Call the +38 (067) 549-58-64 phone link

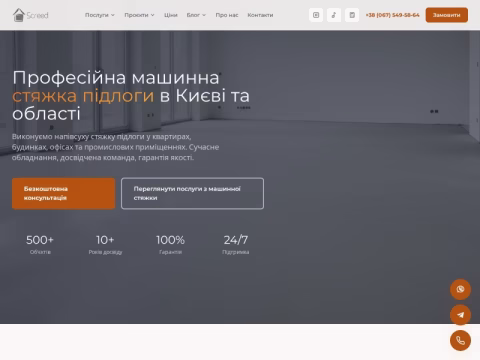392,15
